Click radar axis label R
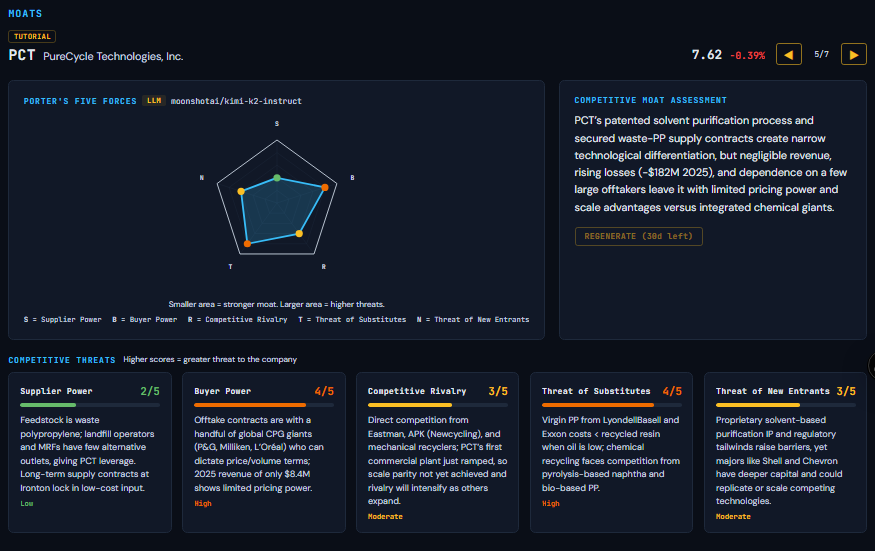The height and width of the screenshot is (551, 875). pyautogui.click(x=324, y=266)
